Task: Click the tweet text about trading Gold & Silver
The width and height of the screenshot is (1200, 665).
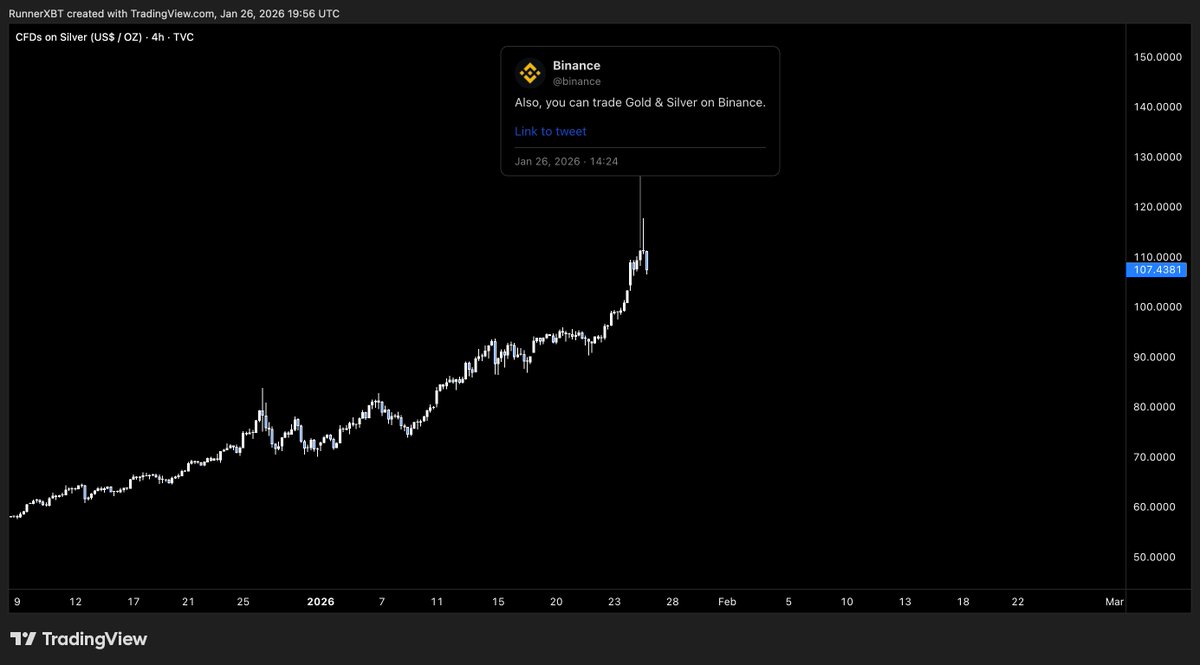Action: [640, 102]
